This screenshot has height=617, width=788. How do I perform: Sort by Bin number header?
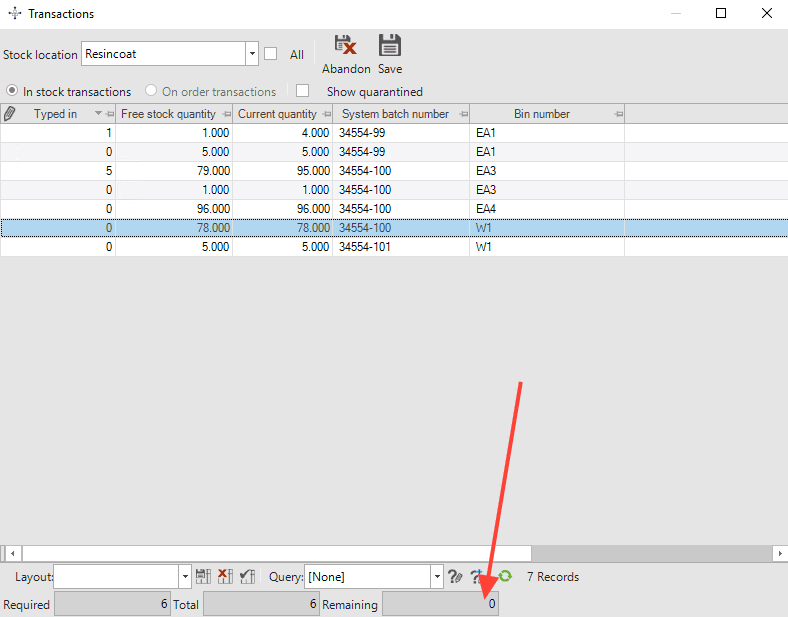coord(542,114)
